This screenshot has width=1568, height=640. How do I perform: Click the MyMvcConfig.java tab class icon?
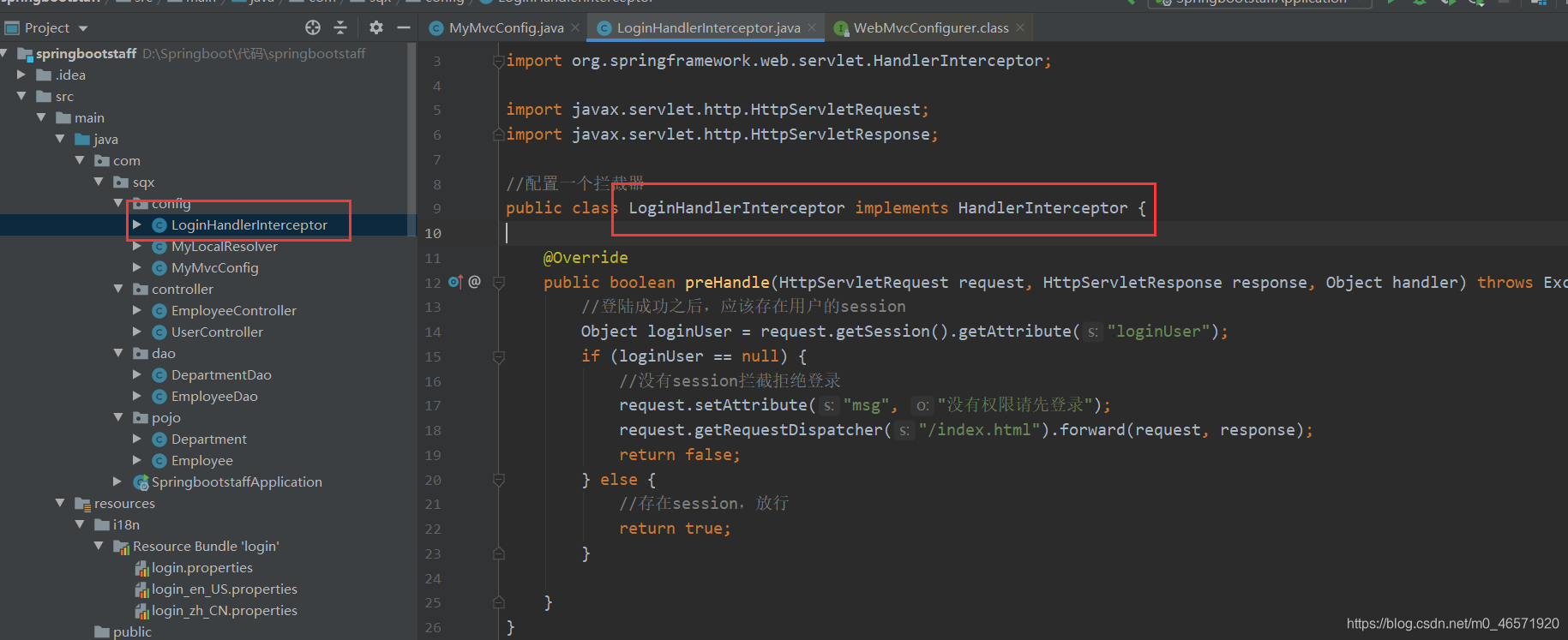tap(436, 28)
